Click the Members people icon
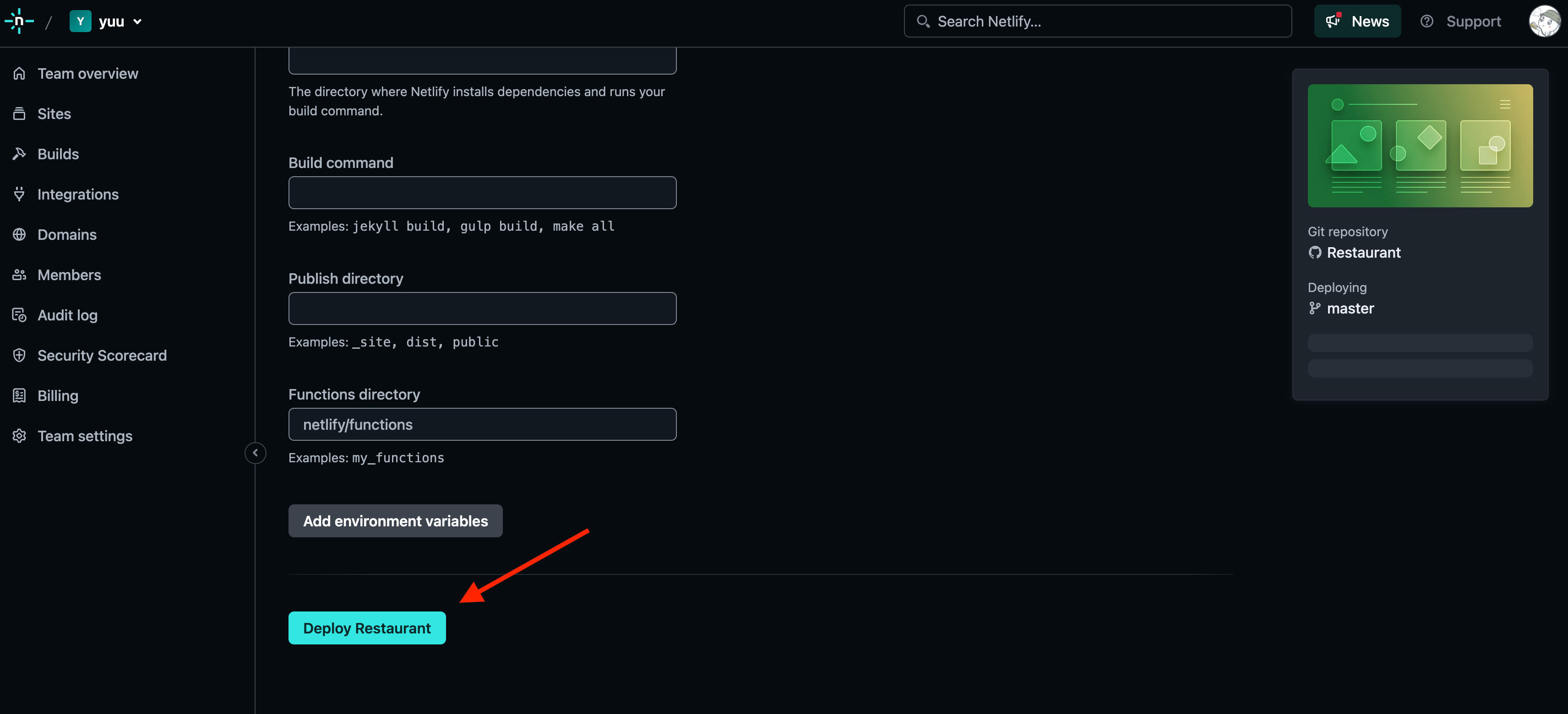 20,275
